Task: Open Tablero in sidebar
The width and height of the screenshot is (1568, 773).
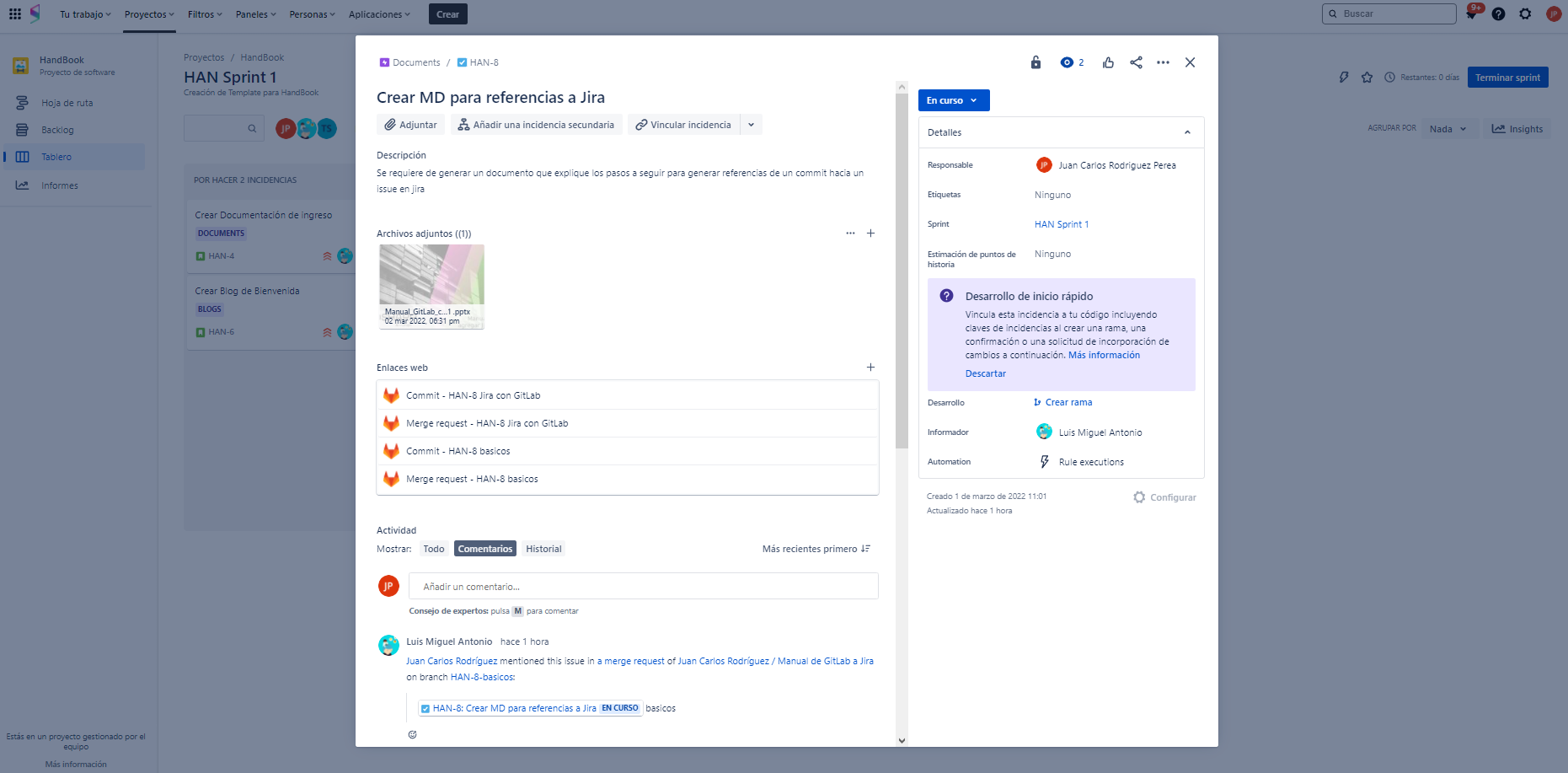Action: point(74,157)
